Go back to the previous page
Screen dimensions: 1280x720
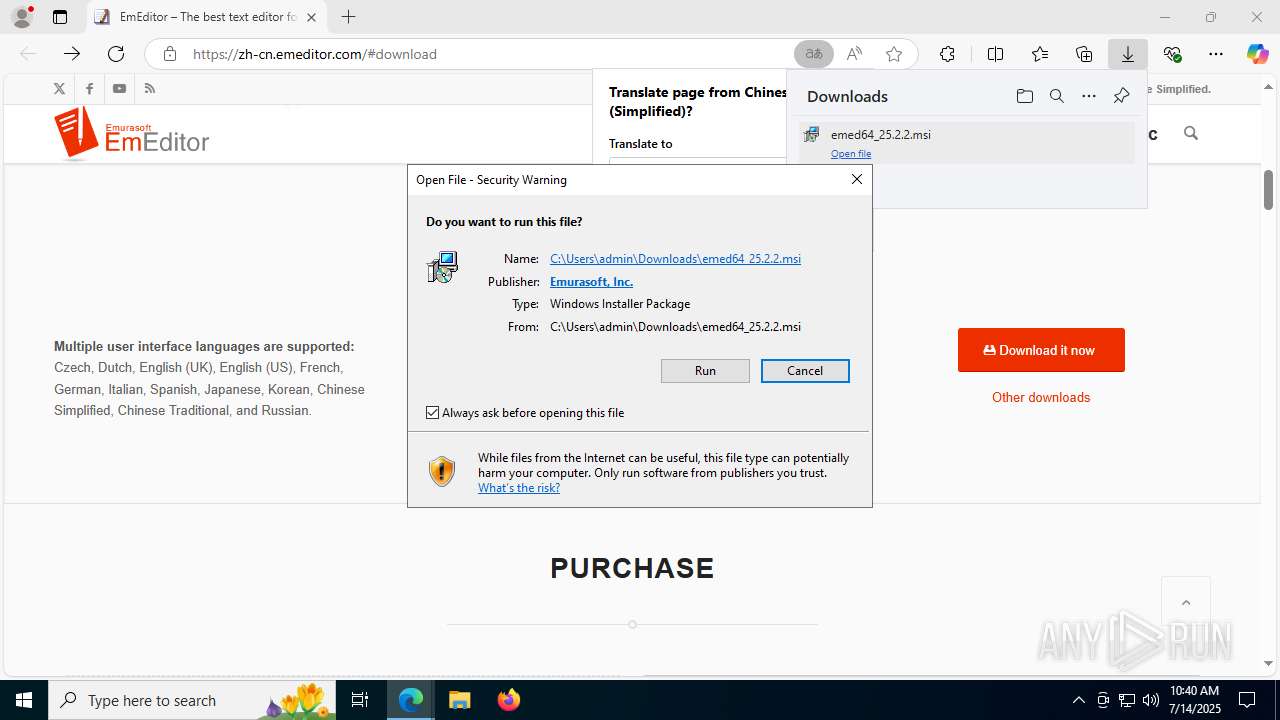pyautogui.click(x=28, y=54)
